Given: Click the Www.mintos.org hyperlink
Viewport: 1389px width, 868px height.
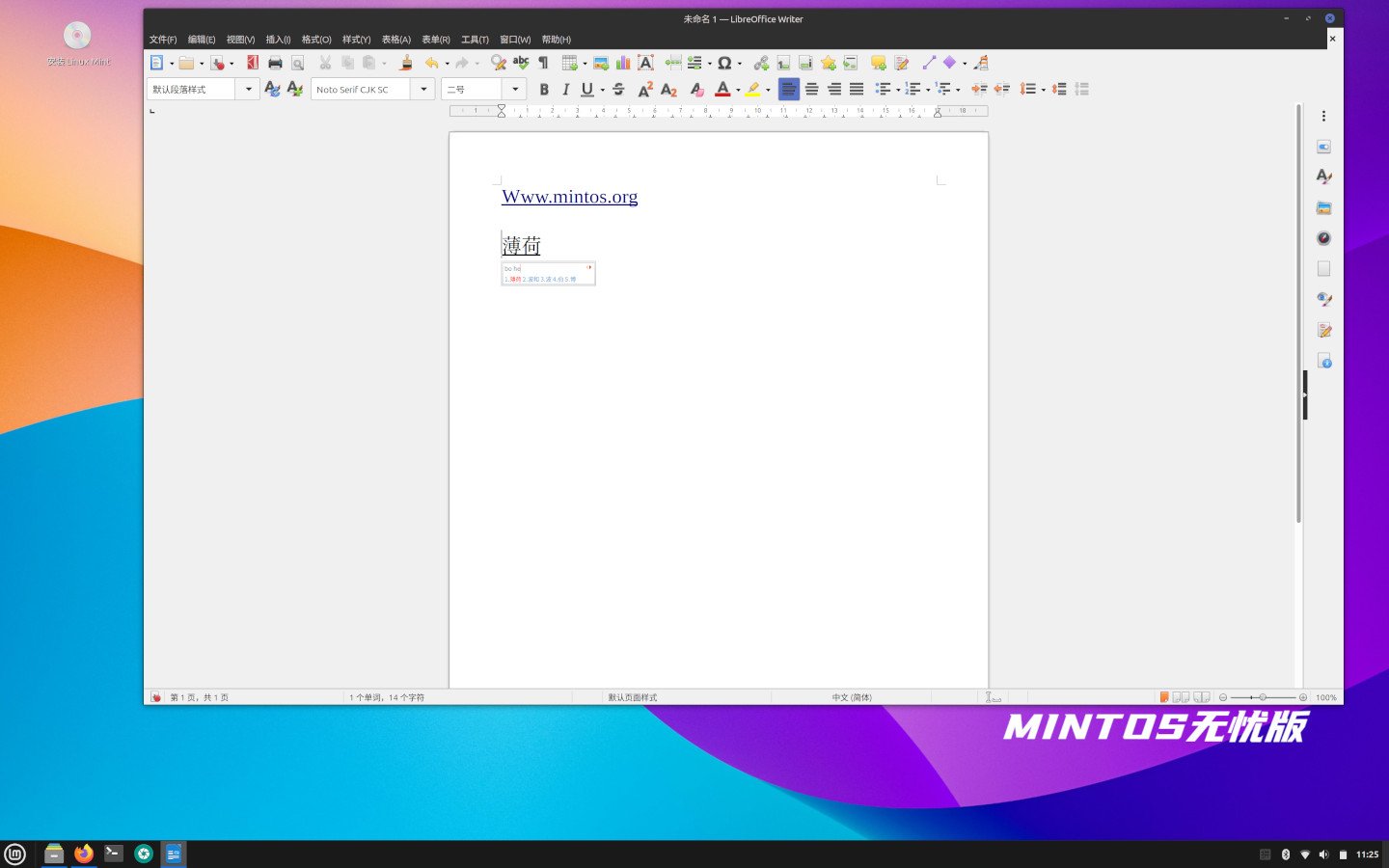Looking at the screenshot, I should click(569, 197).
